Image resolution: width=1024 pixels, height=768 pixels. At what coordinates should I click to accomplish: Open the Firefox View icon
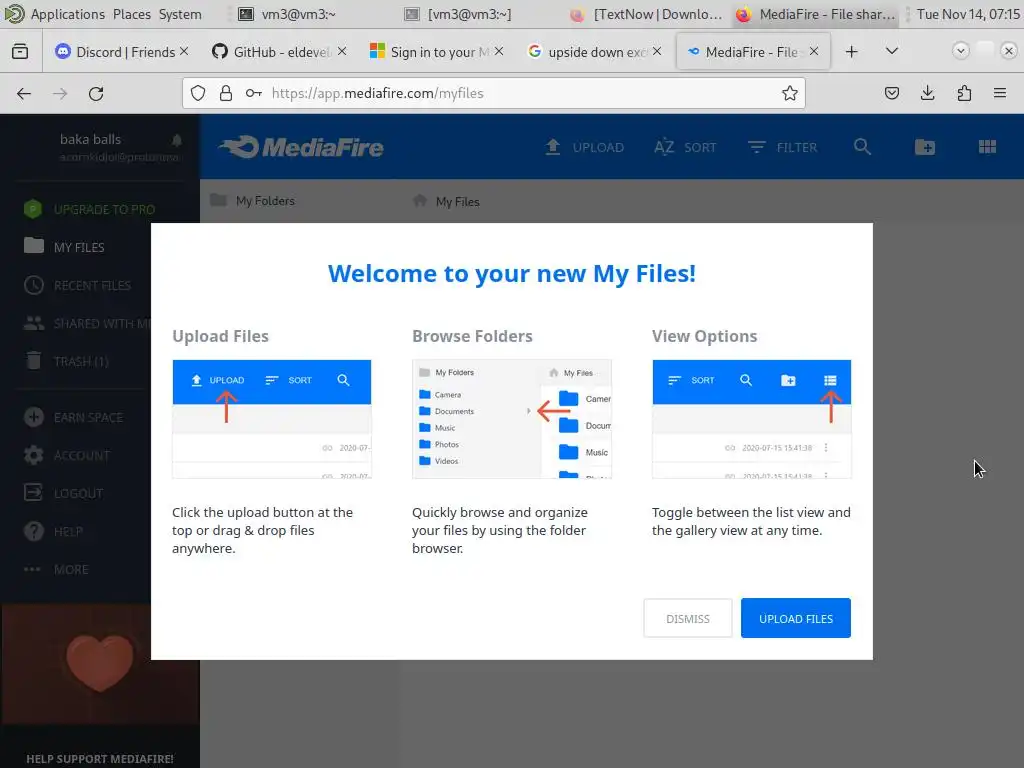click(20, 52)
